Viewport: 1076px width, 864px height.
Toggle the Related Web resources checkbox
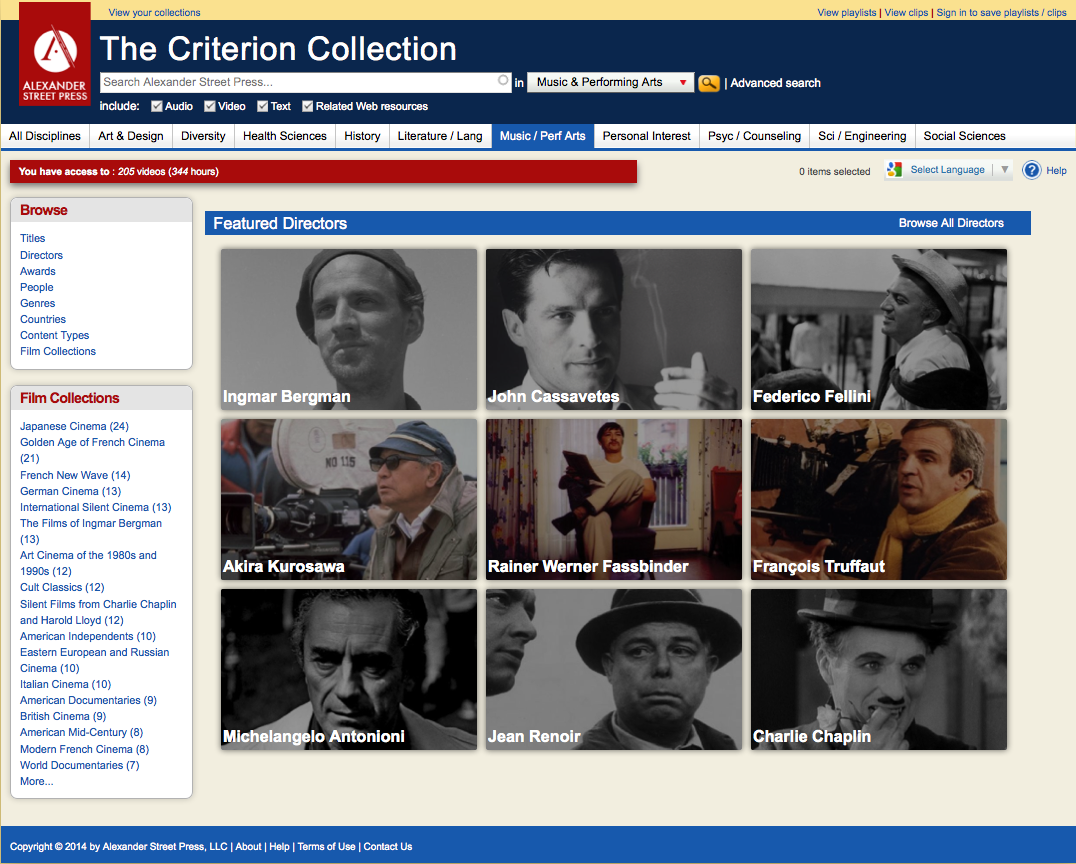(307, 106)
